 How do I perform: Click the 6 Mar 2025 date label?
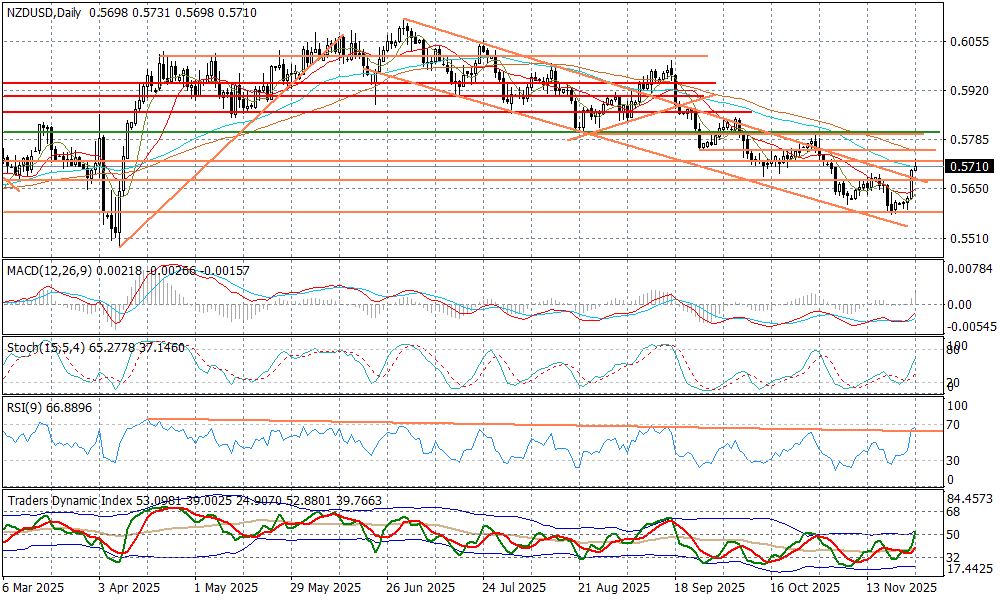pos(34,589)
